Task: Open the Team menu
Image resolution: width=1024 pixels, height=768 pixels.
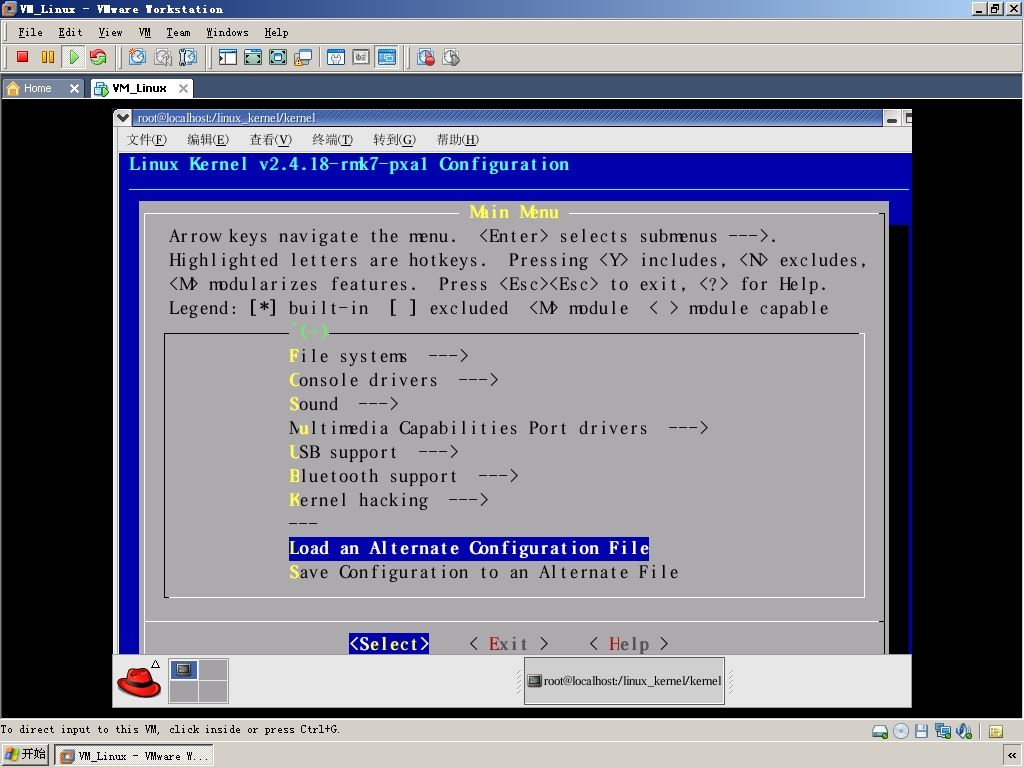Action: tap(178, 32)
